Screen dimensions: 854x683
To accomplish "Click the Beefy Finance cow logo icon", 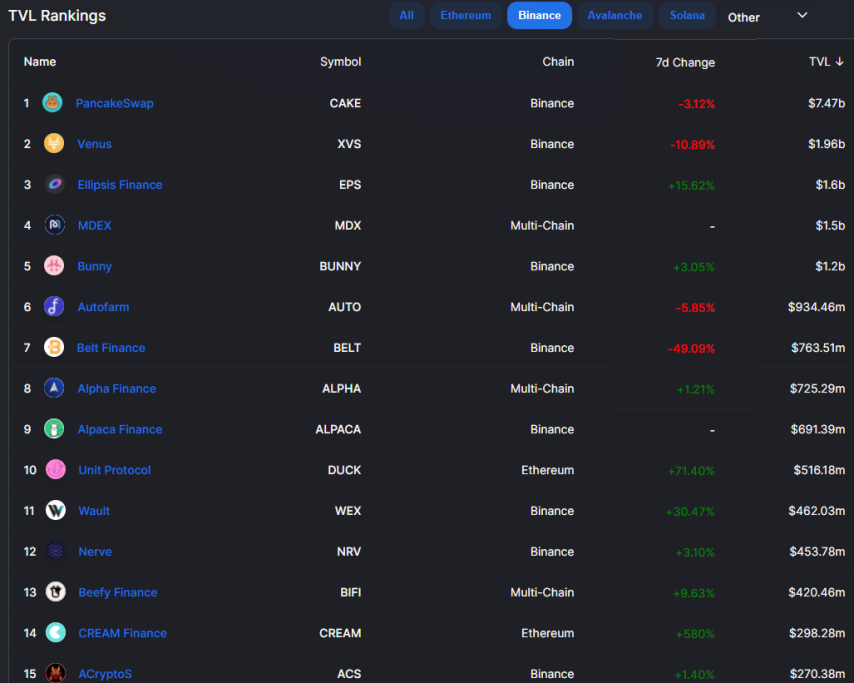I will click(56, 591).
